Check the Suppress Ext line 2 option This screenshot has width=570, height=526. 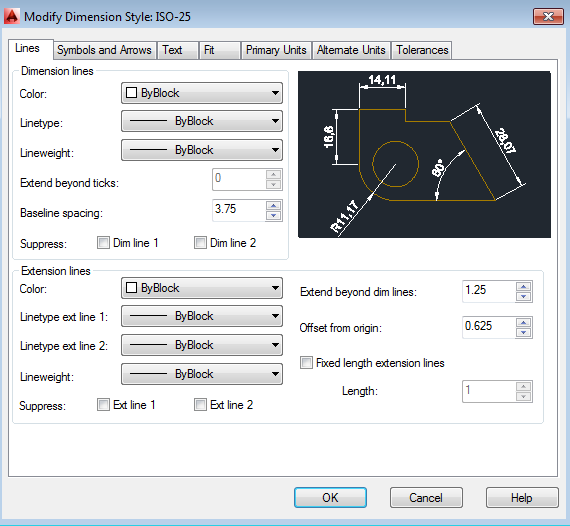click(x=200, y=405)
